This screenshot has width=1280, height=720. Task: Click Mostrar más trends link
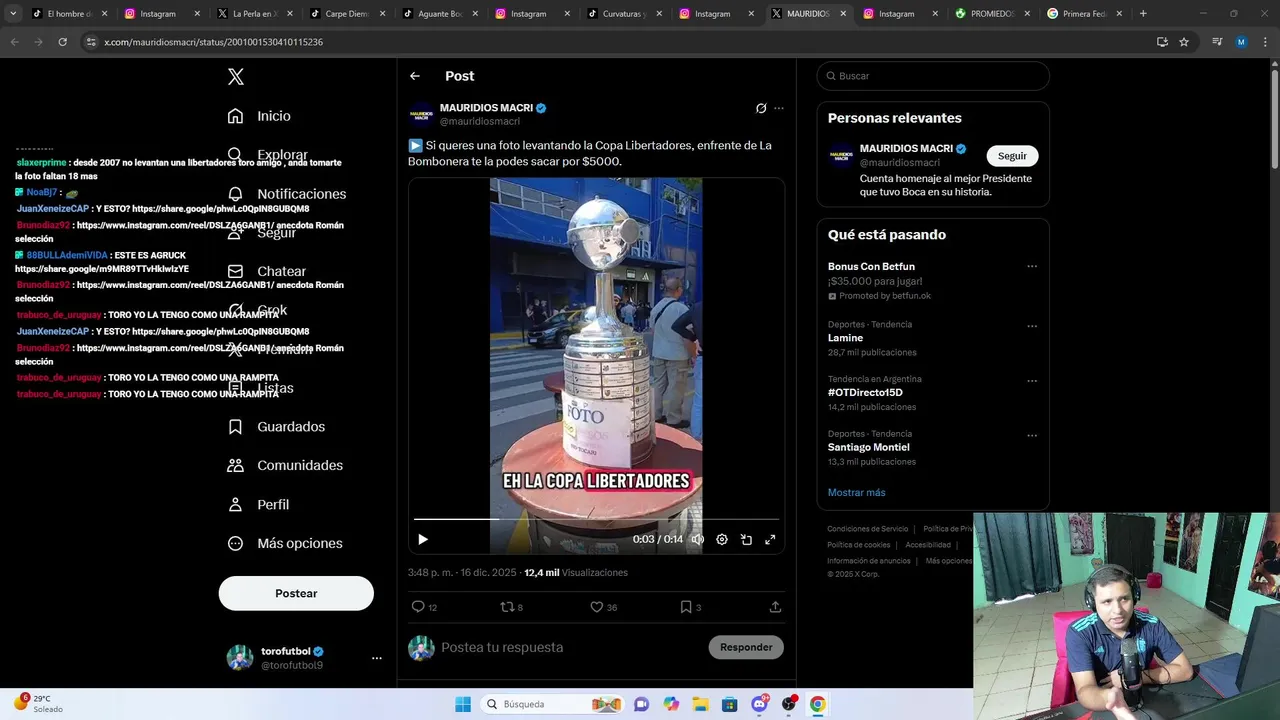856,493
